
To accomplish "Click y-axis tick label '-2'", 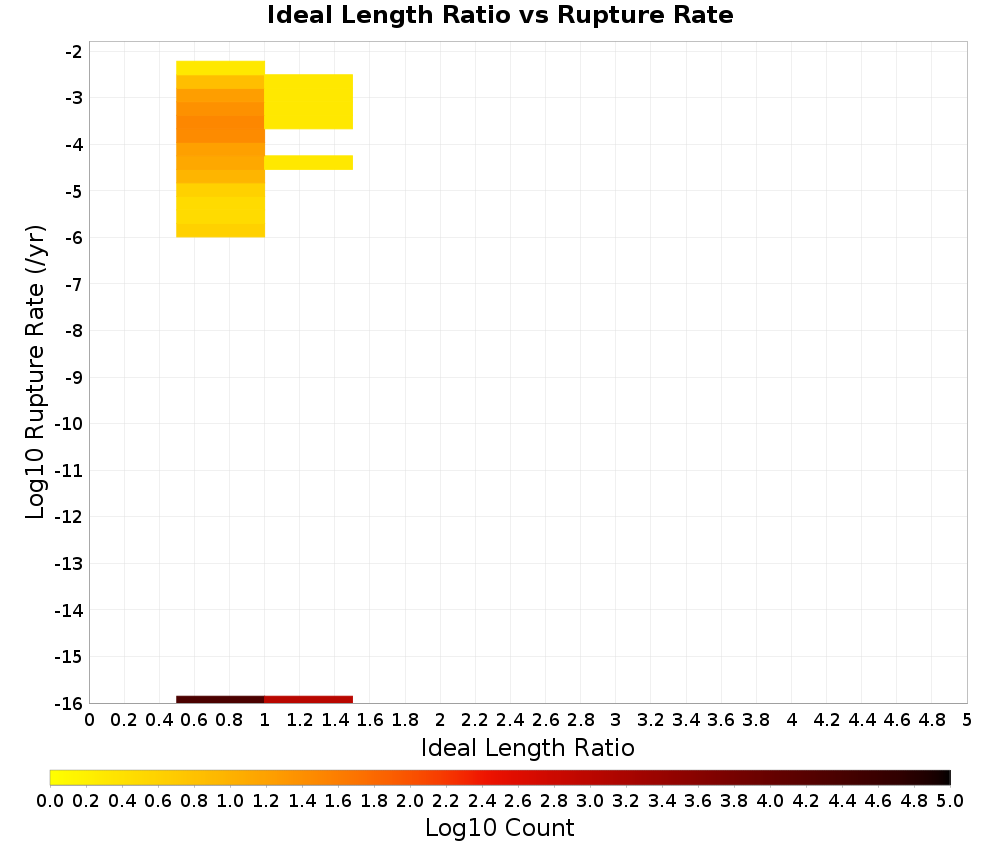I will tap(74, 52).
